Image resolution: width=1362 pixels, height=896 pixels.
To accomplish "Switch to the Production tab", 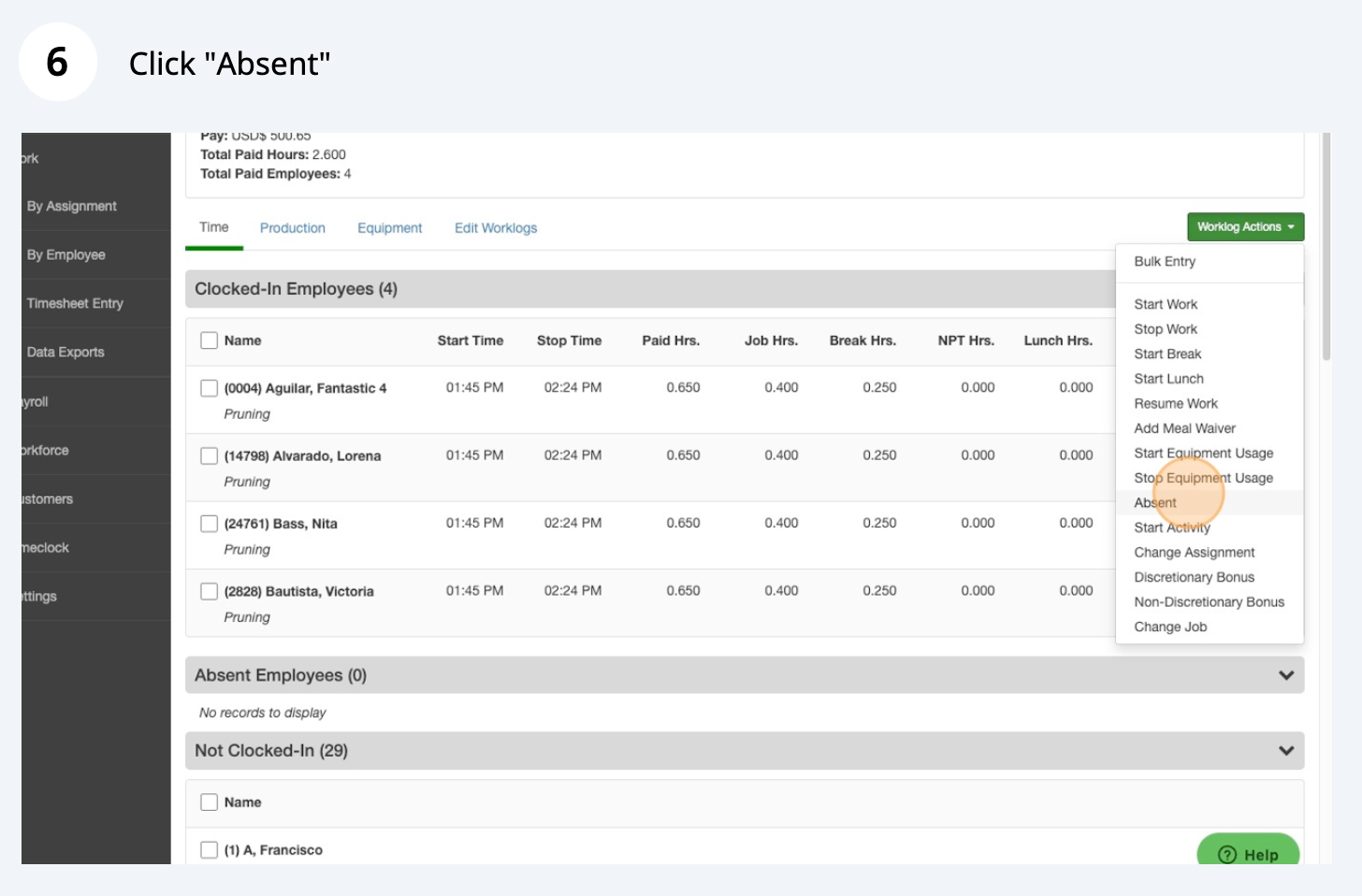I will pos(292,228).
